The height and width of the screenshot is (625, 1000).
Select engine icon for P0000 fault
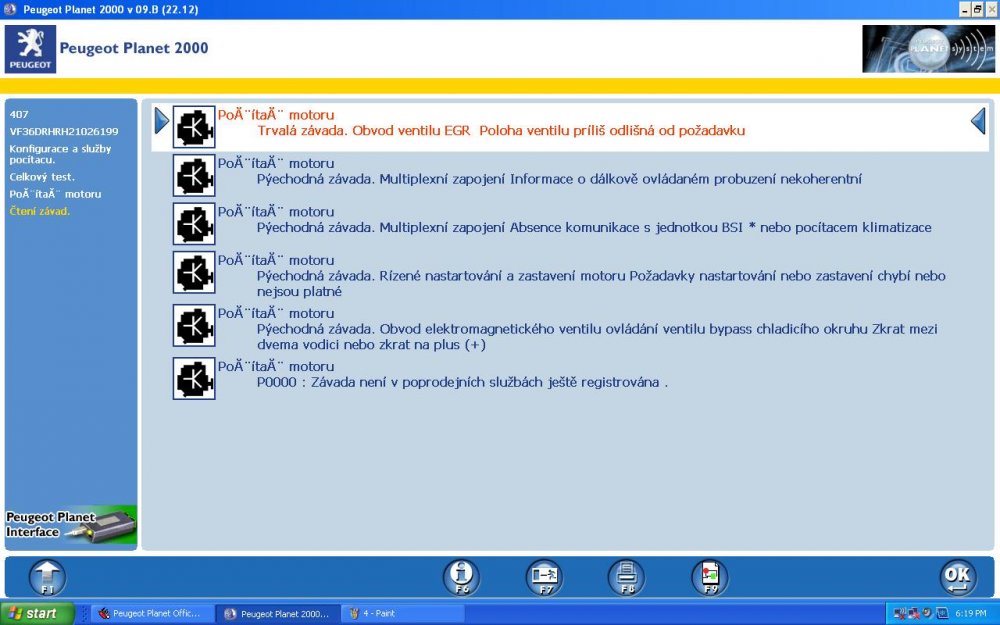194,378
